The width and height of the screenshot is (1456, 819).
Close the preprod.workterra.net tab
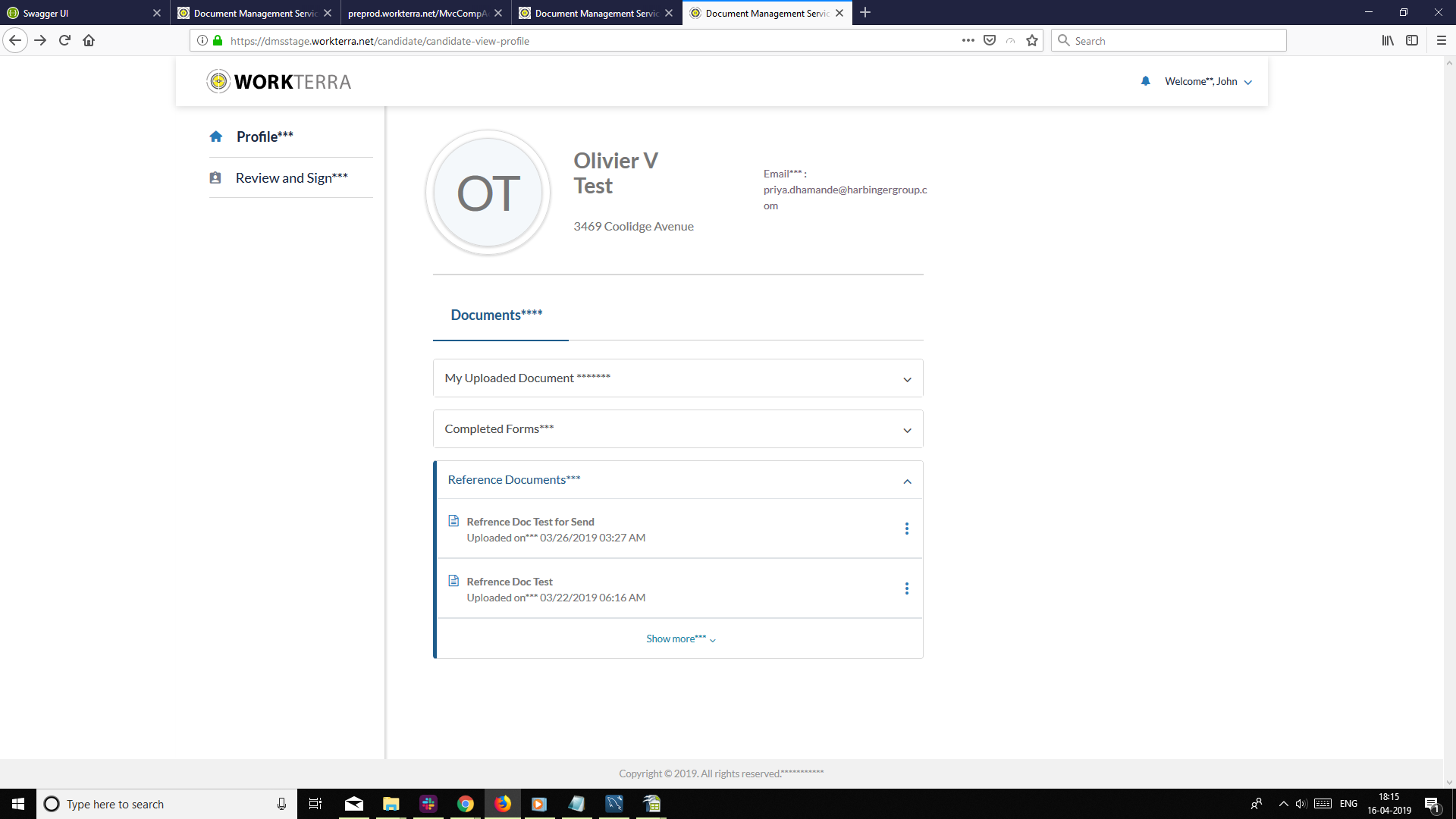[x=498, y=13]
